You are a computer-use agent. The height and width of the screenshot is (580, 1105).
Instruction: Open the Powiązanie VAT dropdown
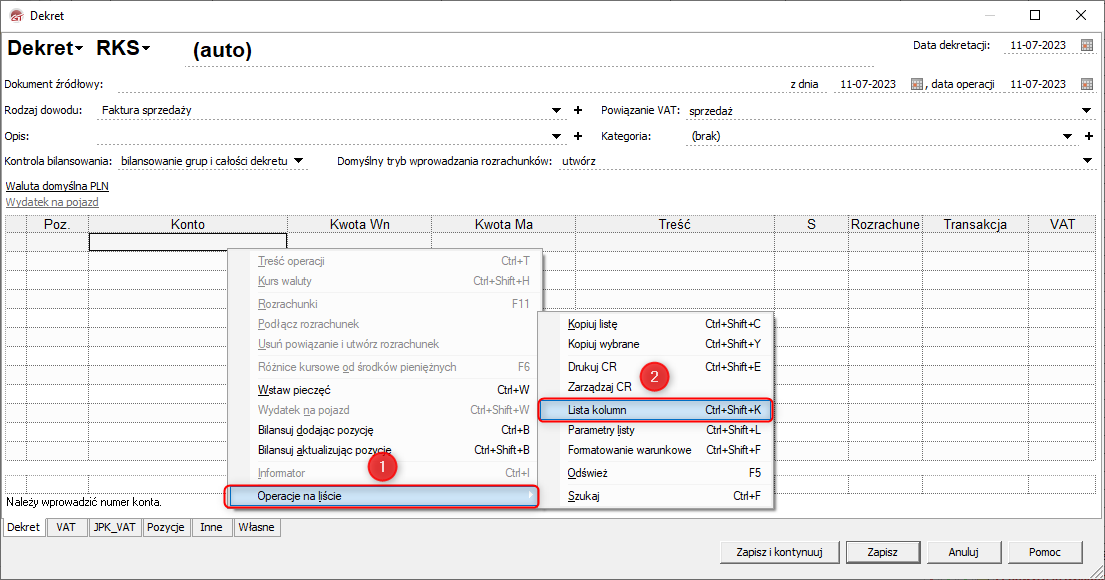click(x=1087, y=110)
